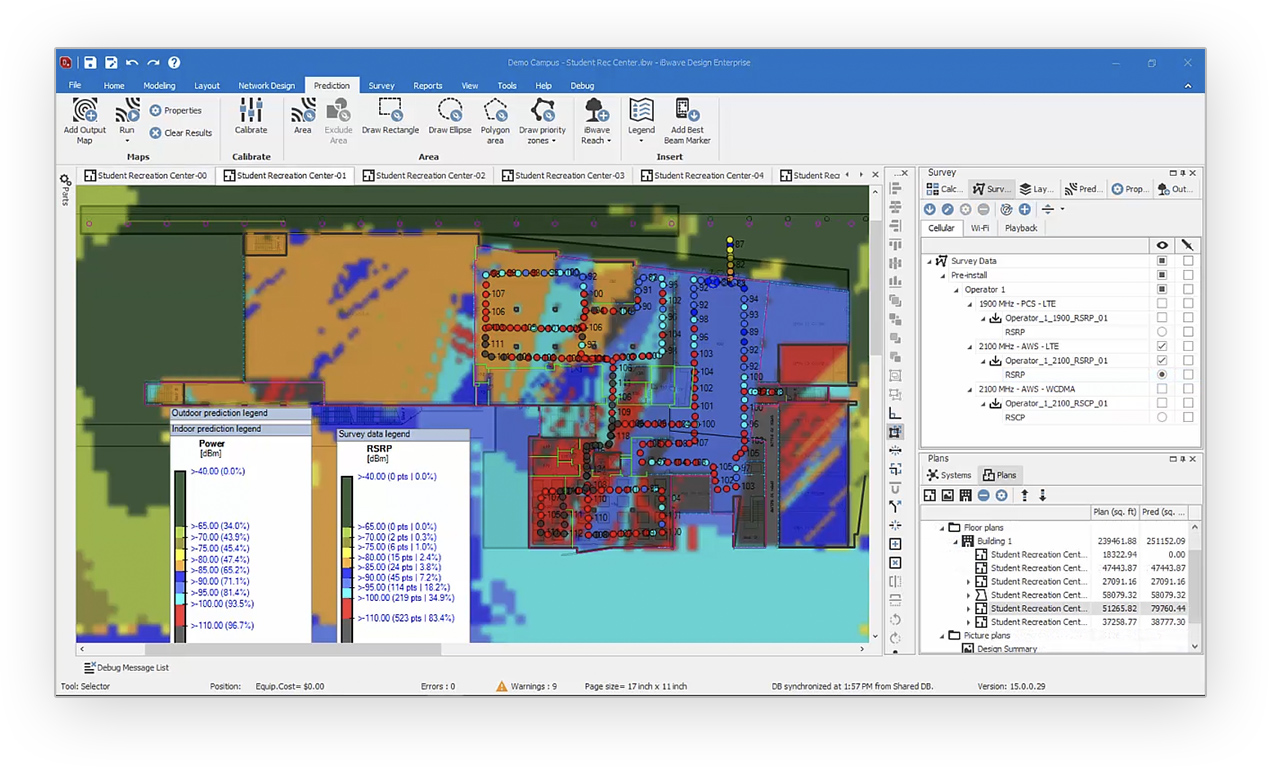Switch to the Modeling ribbon tab
This screenshot has height=767, width=1269.
159,86
